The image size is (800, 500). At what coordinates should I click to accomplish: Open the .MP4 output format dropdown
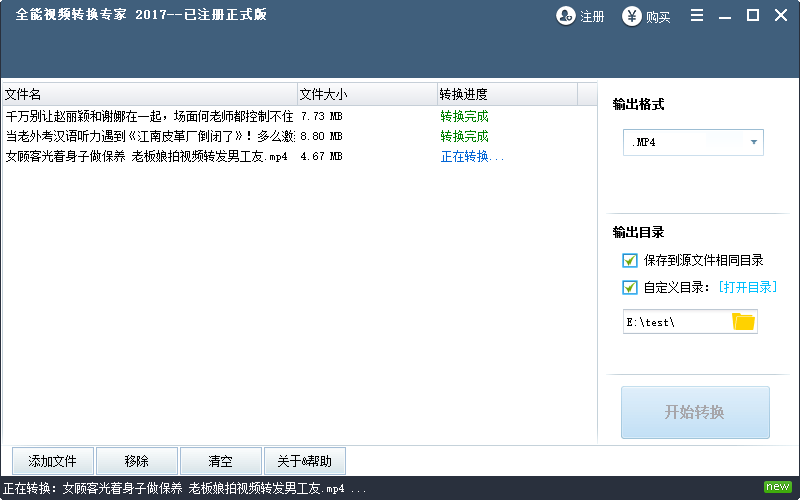[693, 142]
